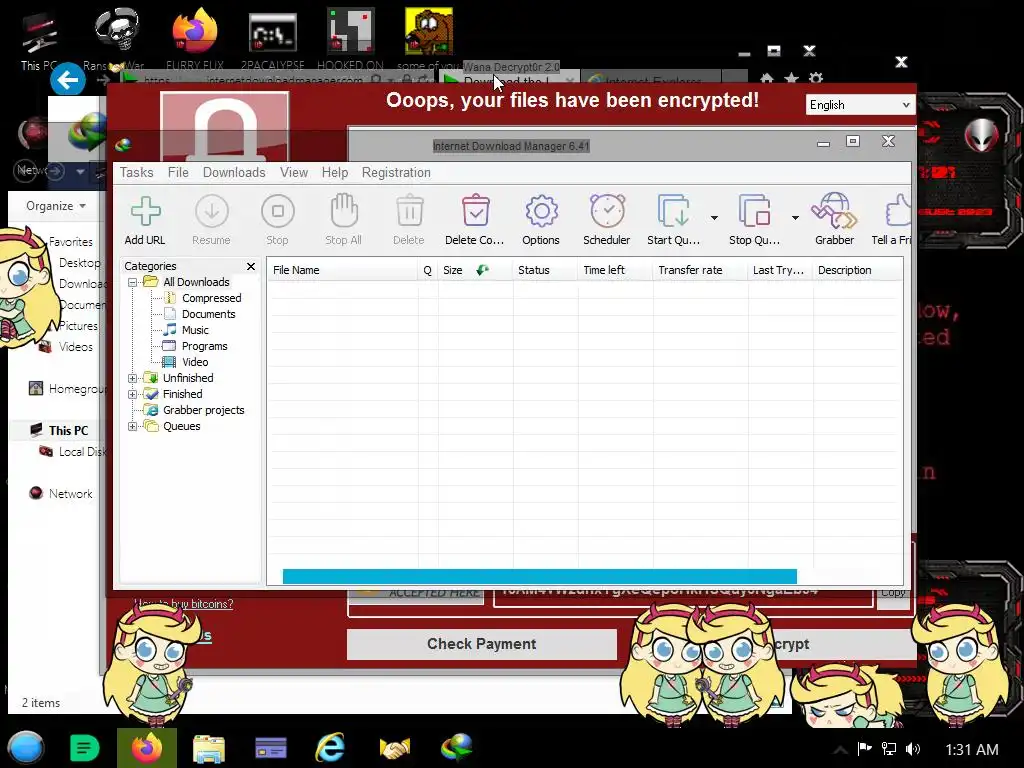Sort by Transfer rate column
The height and width of the screenshot is (768, 1024).
click(x=699, y=270)
